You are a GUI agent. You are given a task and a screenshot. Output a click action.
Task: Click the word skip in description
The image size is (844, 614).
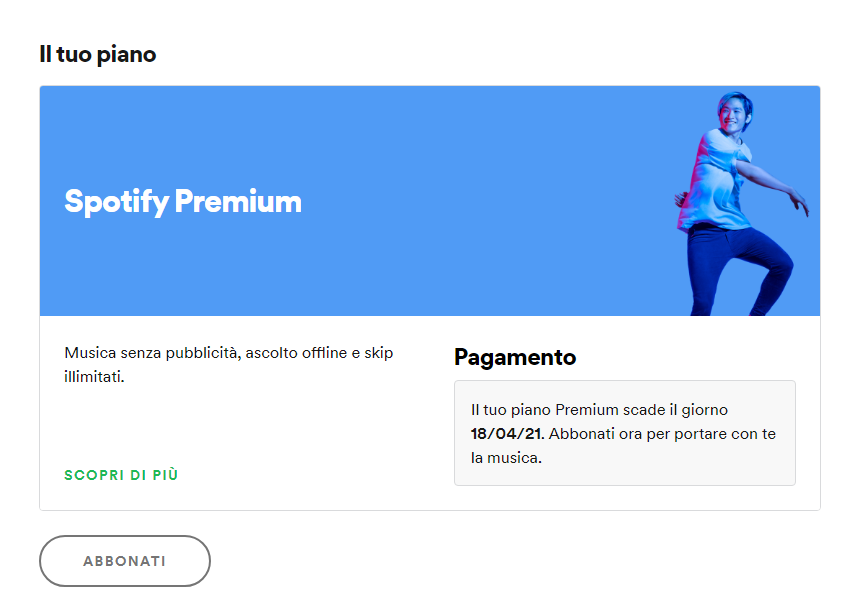[x=379, y=353]
